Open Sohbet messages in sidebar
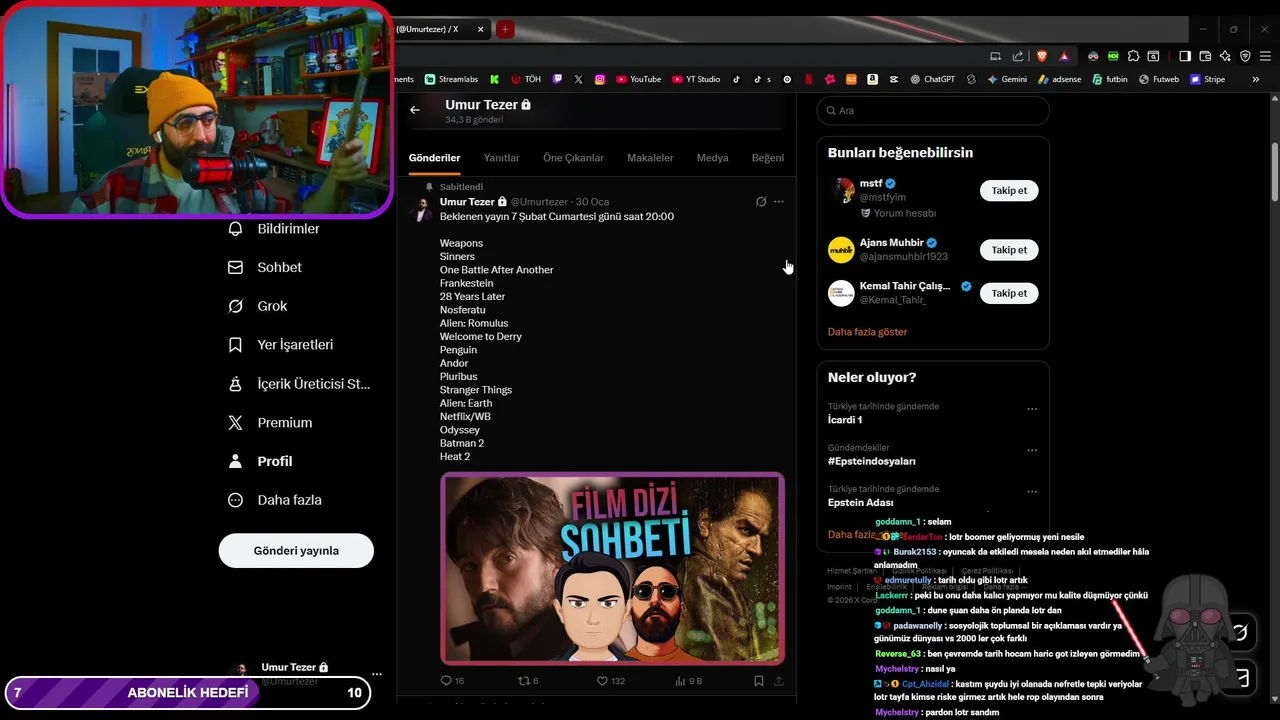Screen dimensions: 1280x720 (265, 267)
